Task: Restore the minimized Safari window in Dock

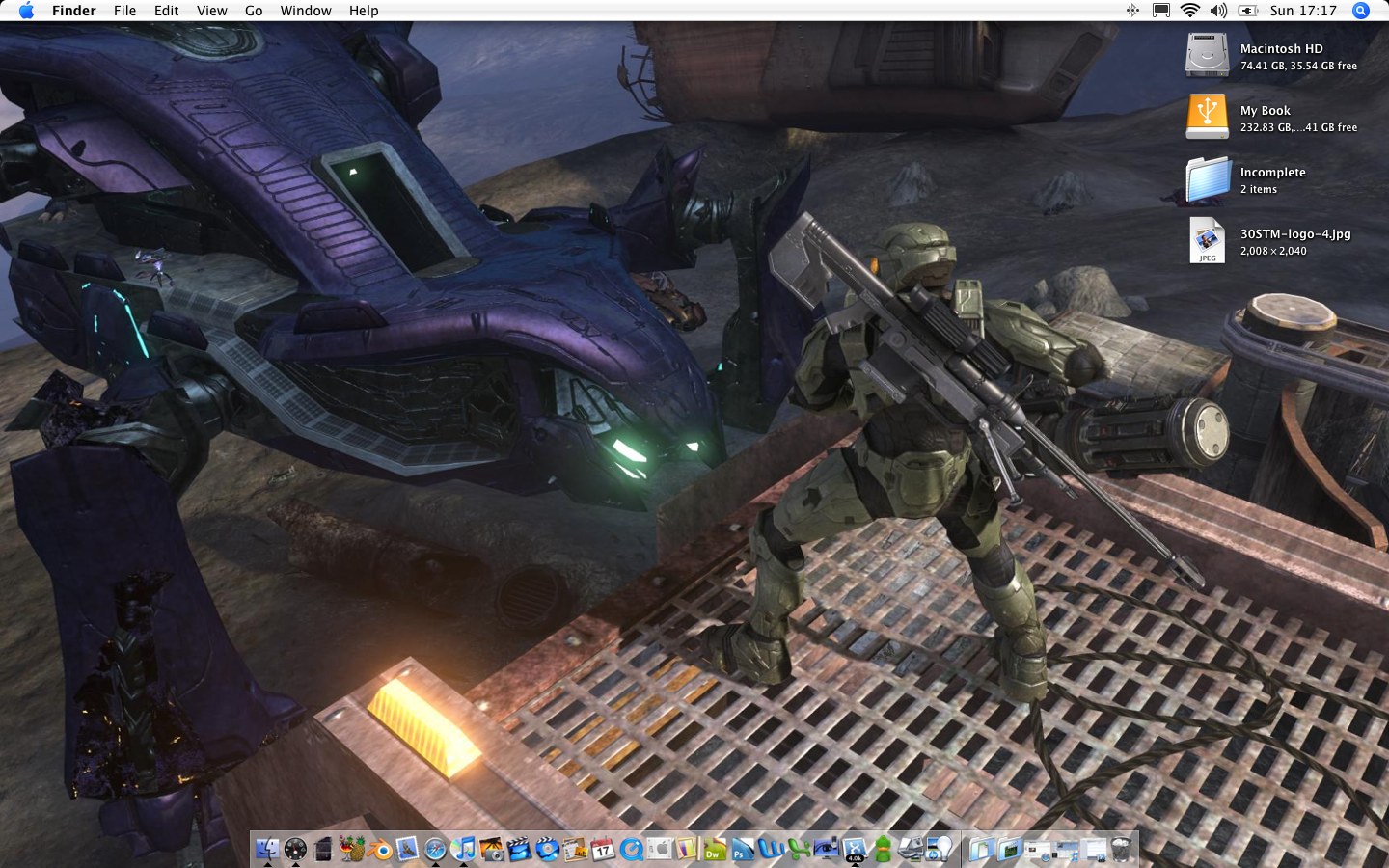Action: (x=1038, y=850)
